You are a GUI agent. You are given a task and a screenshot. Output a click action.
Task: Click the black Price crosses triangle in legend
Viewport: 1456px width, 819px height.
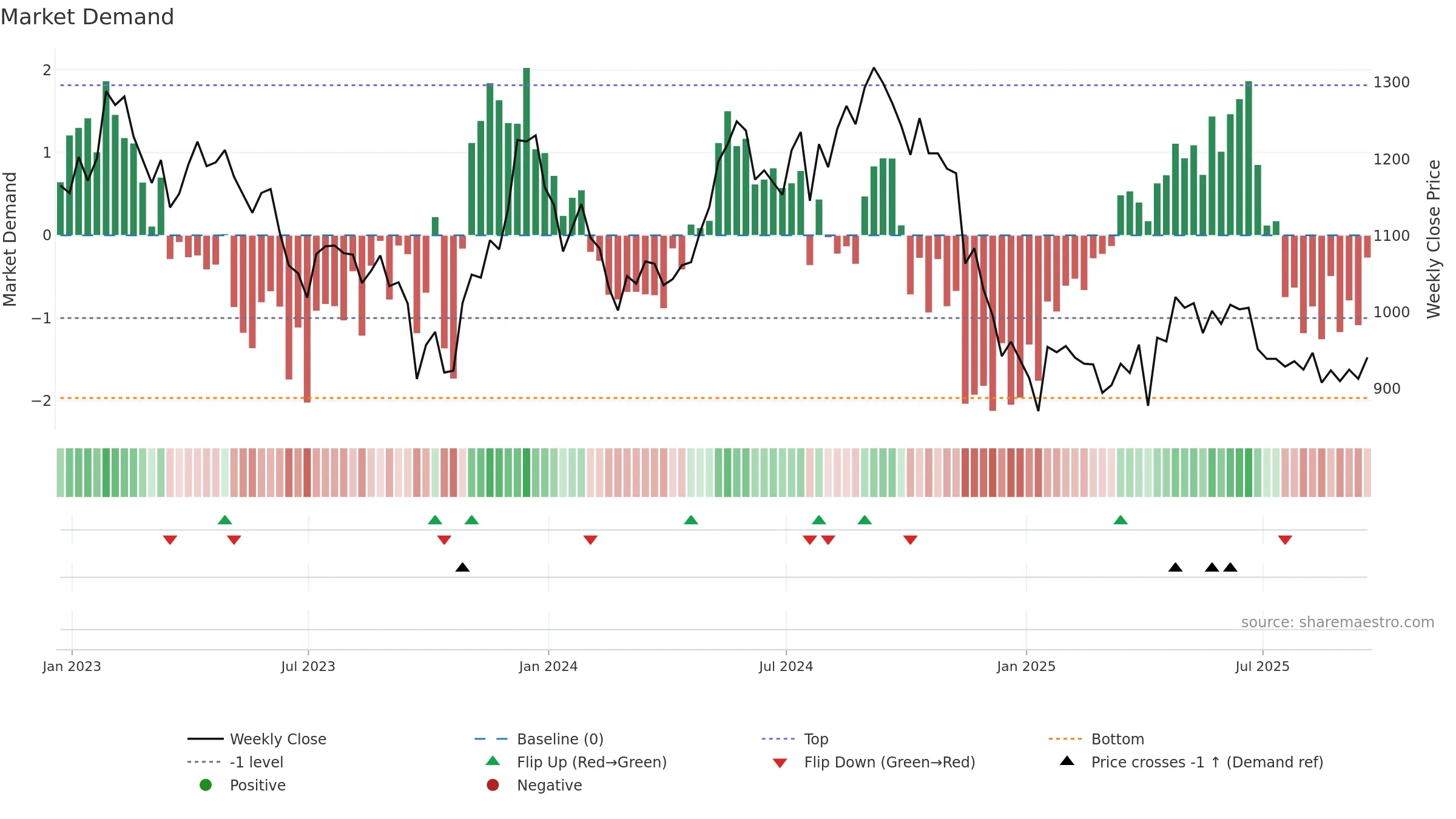(1067, 761)
